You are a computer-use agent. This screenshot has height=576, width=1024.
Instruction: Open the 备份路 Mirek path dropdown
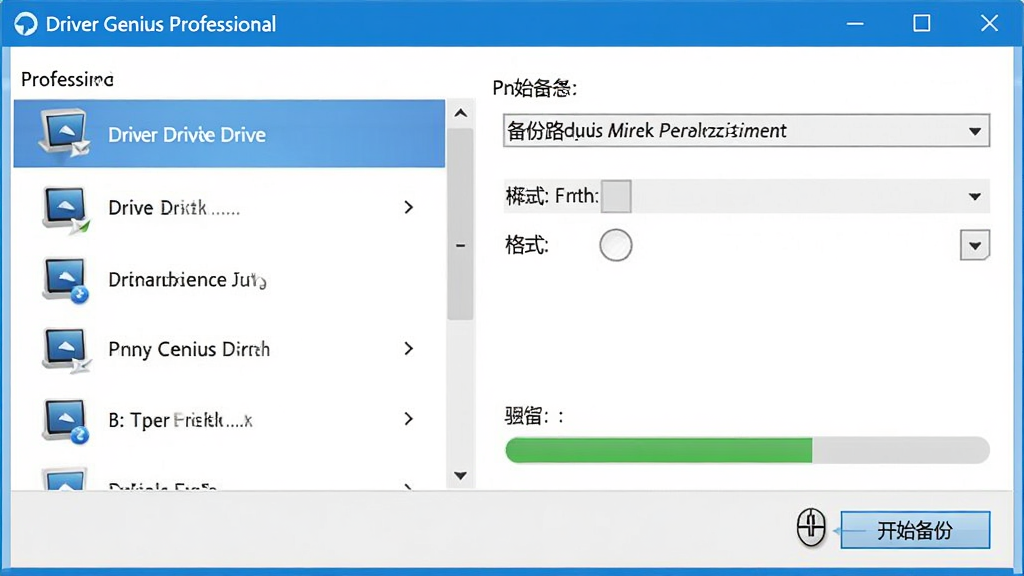(746, 131)
